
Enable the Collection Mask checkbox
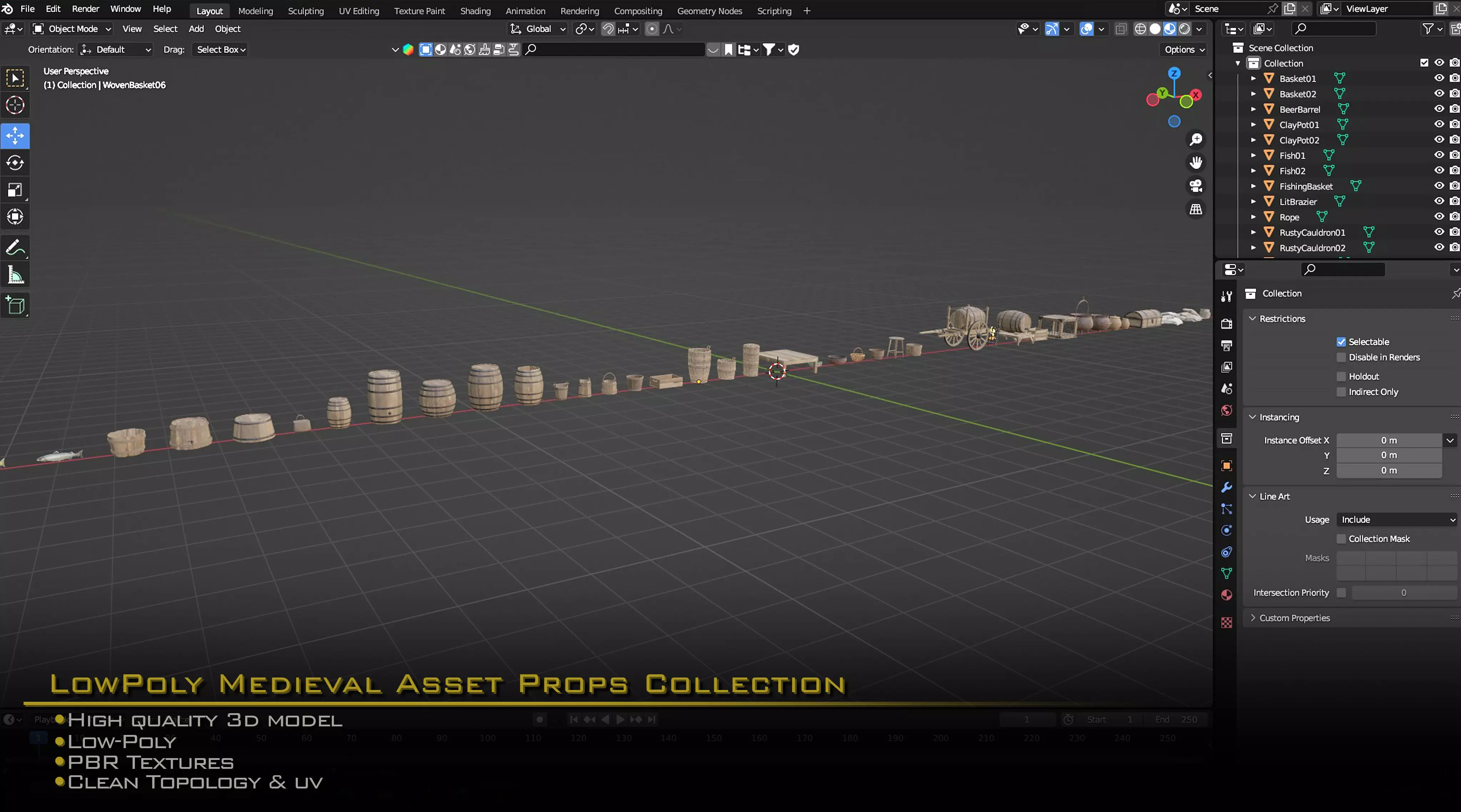tap(1341, 539)
